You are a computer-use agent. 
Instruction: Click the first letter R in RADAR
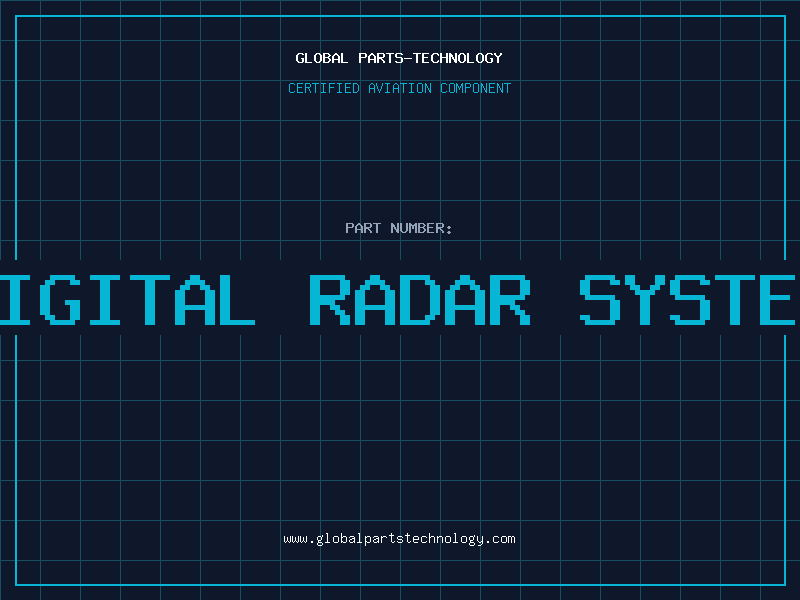(x=329, y=298)
